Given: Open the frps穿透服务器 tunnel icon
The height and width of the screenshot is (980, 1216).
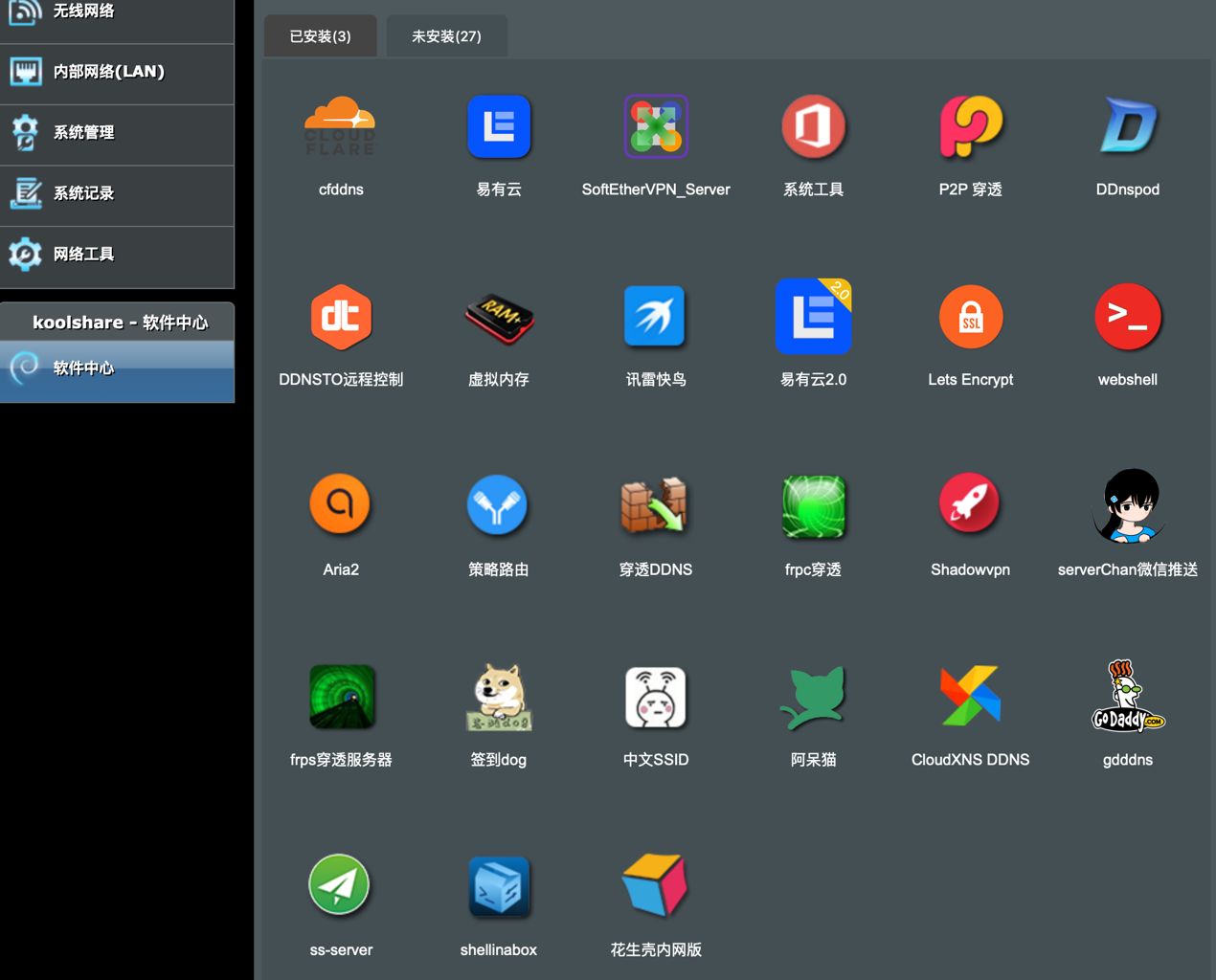Looking at the screenshot, I should [x=342, y=697].
